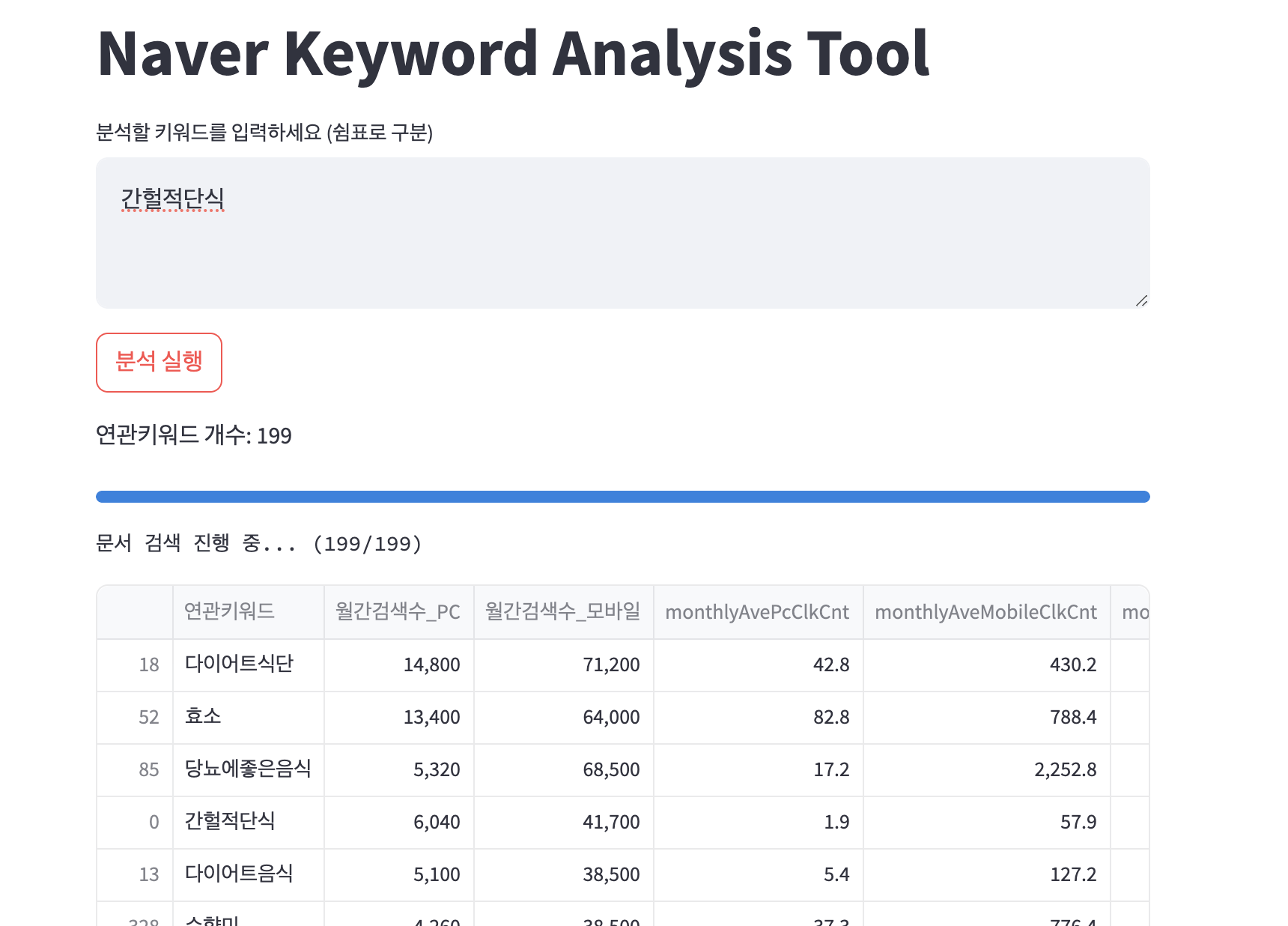
Task: Select the 다이어트식단 keyword cell
Action: [x=248, y=665]
